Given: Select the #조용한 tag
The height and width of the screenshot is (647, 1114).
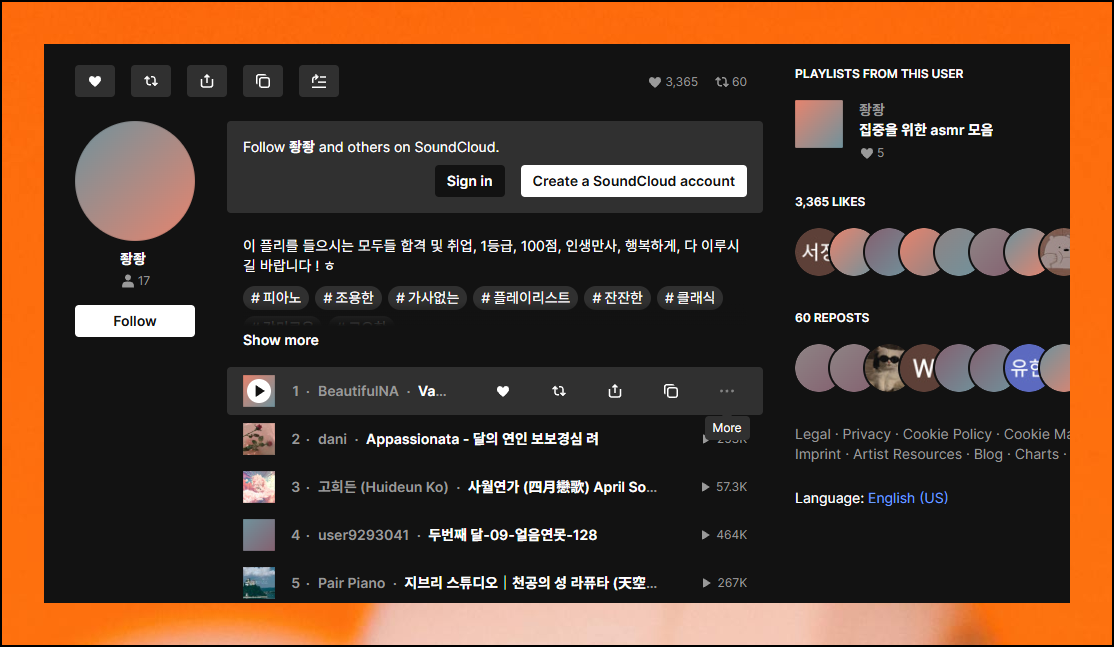Looking at the screenshot, I should click(348, 298).
